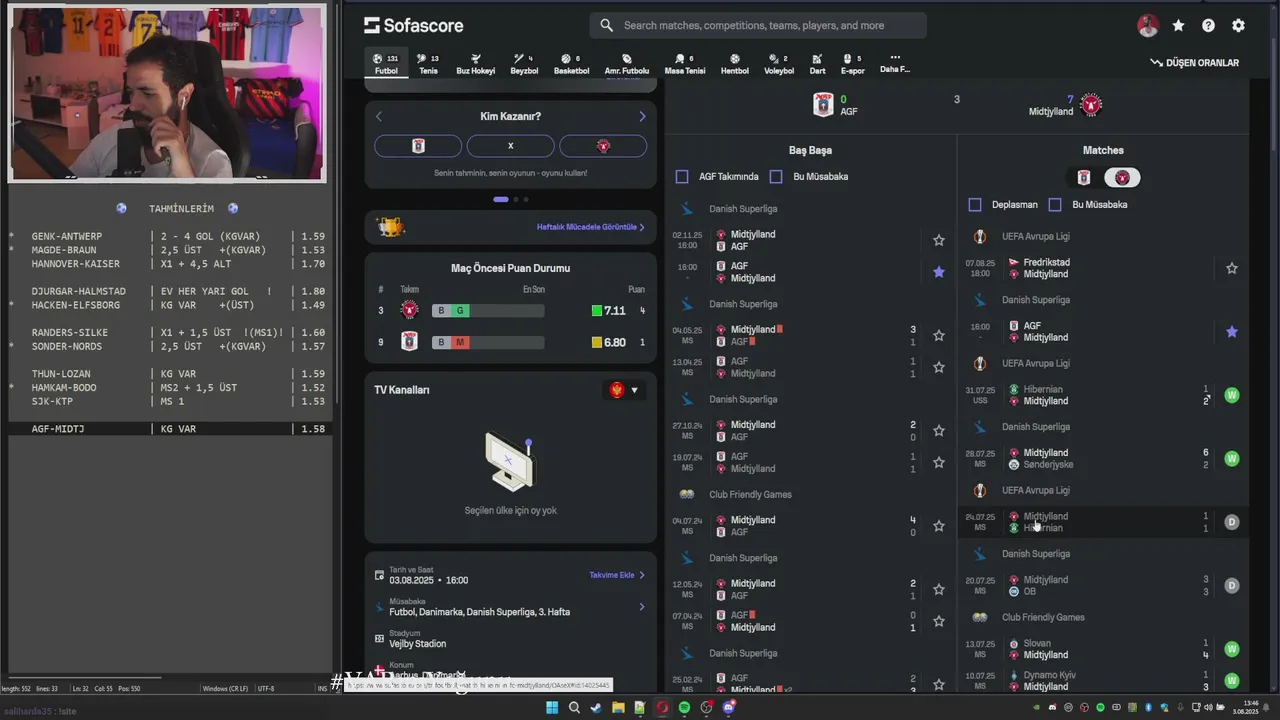Favorite the Fredrikstad-Midtjylland match star

[x=1232, y=268]
